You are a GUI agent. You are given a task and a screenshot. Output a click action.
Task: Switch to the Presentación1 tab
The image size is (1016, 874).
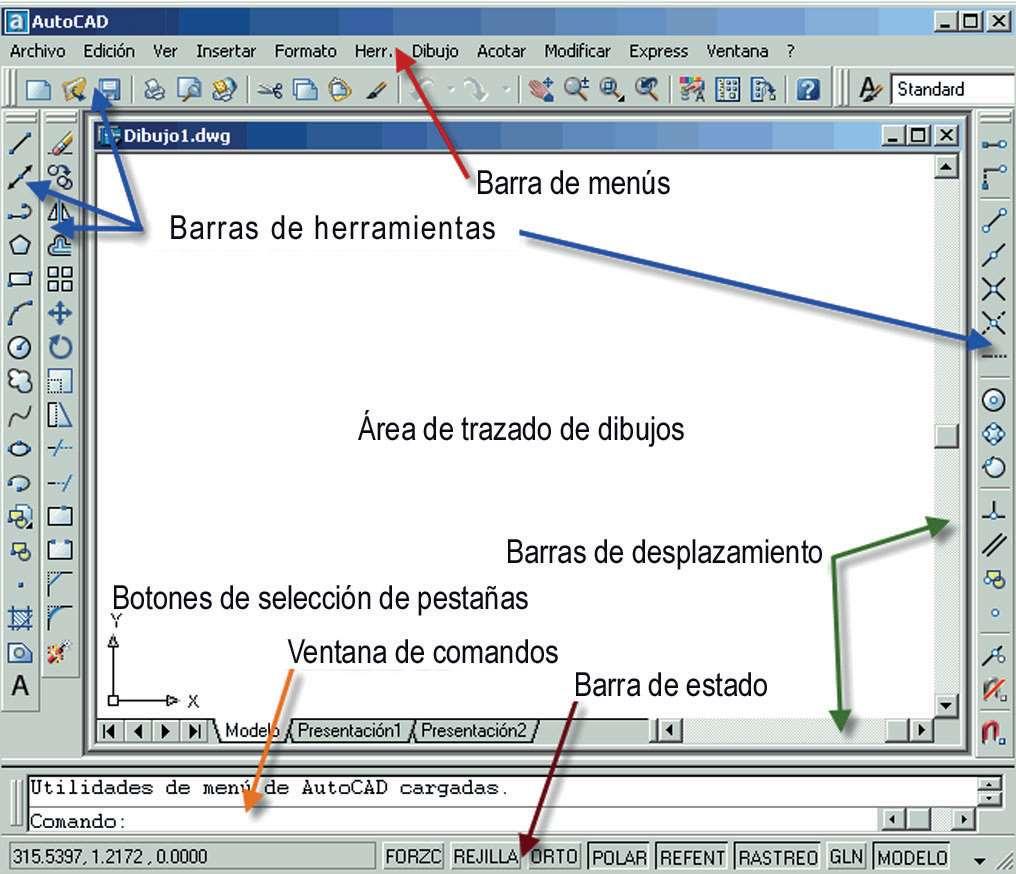(349, 731)
